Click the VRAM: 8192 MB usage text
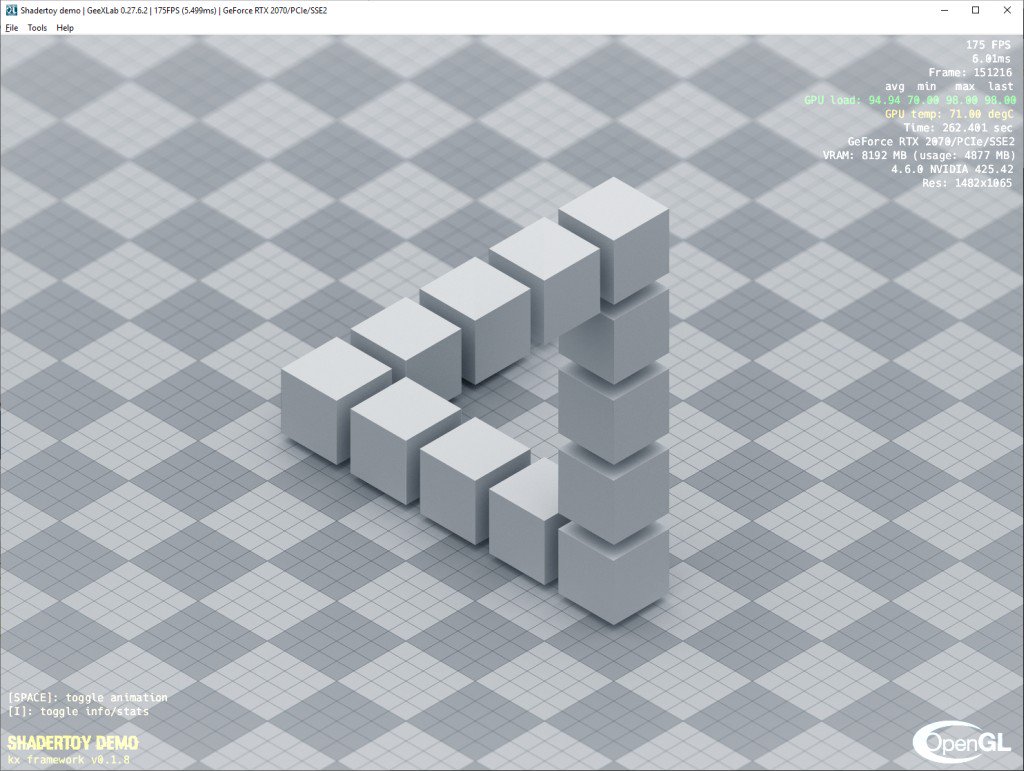The image size is (1024, 771). 919,155
